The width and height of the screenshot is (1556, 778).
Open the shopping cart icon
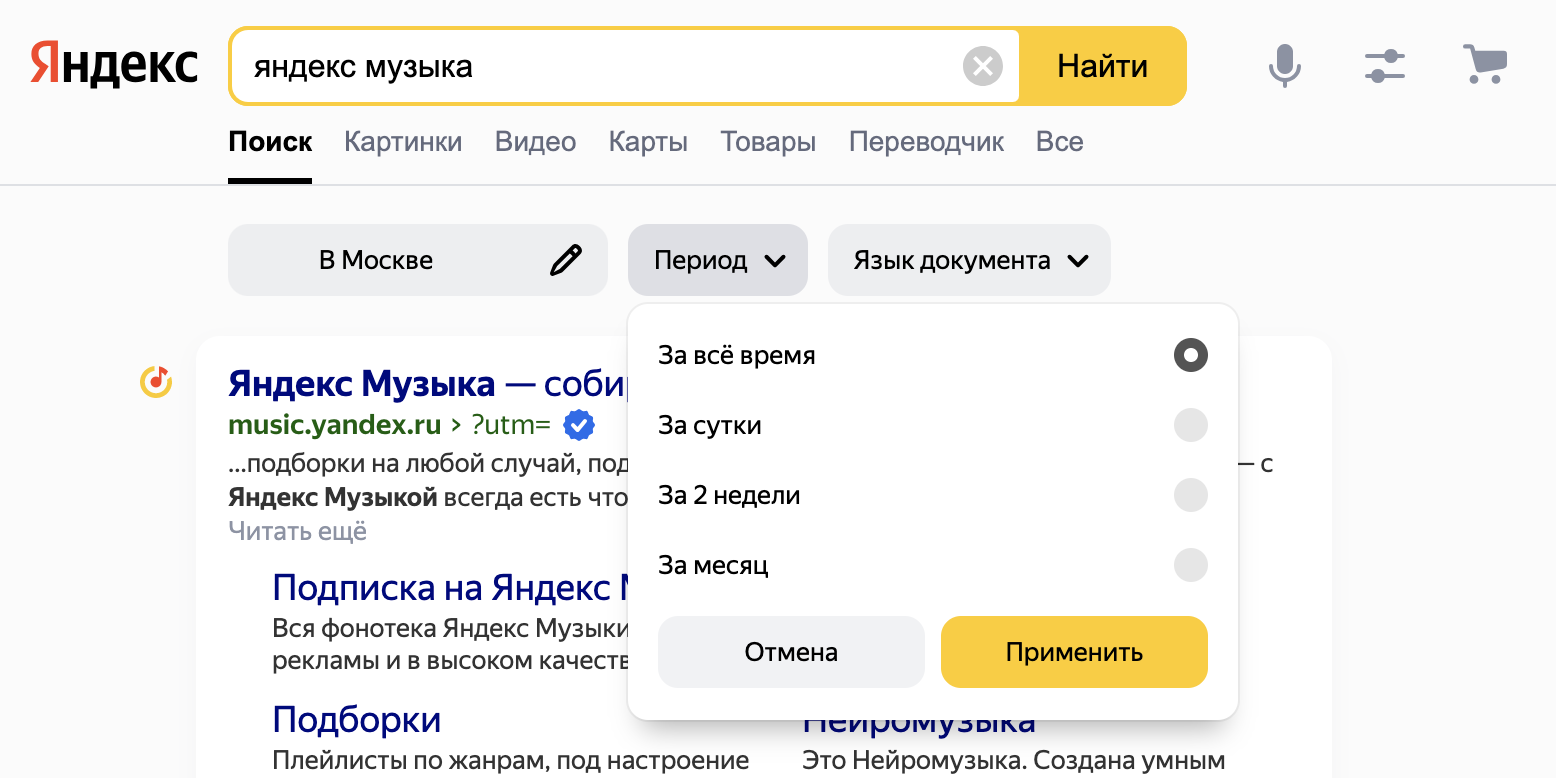(1484, 65)
